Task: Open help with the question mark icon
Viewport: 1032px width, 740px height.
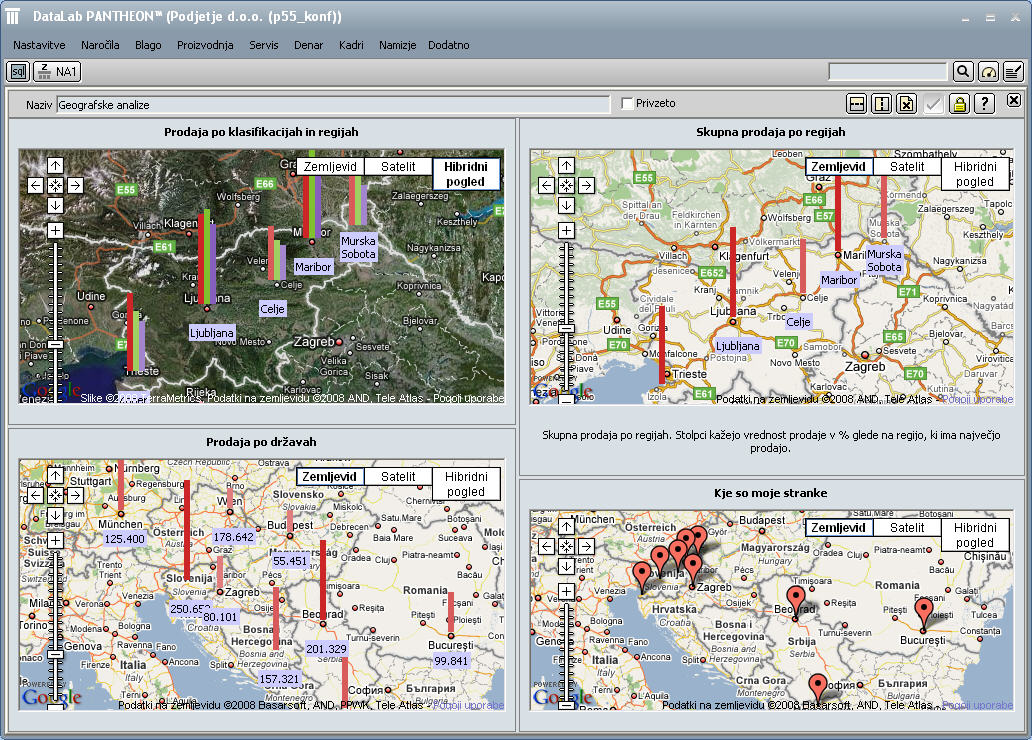Action: [x=984, y=104]
